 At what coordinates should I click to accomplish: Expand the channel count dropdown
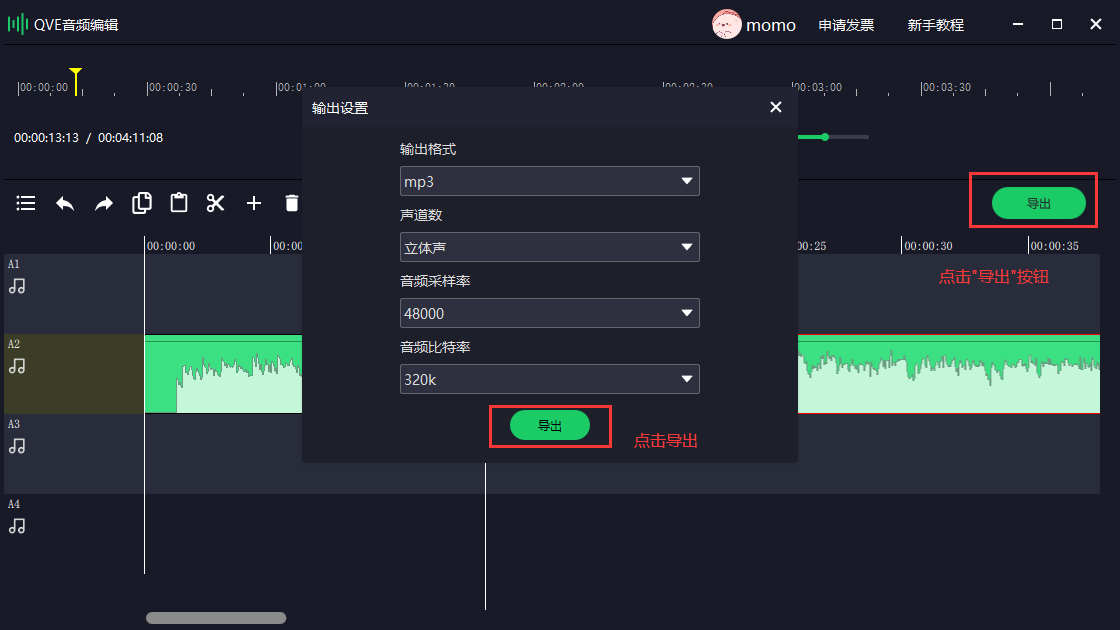pos(549,247)
